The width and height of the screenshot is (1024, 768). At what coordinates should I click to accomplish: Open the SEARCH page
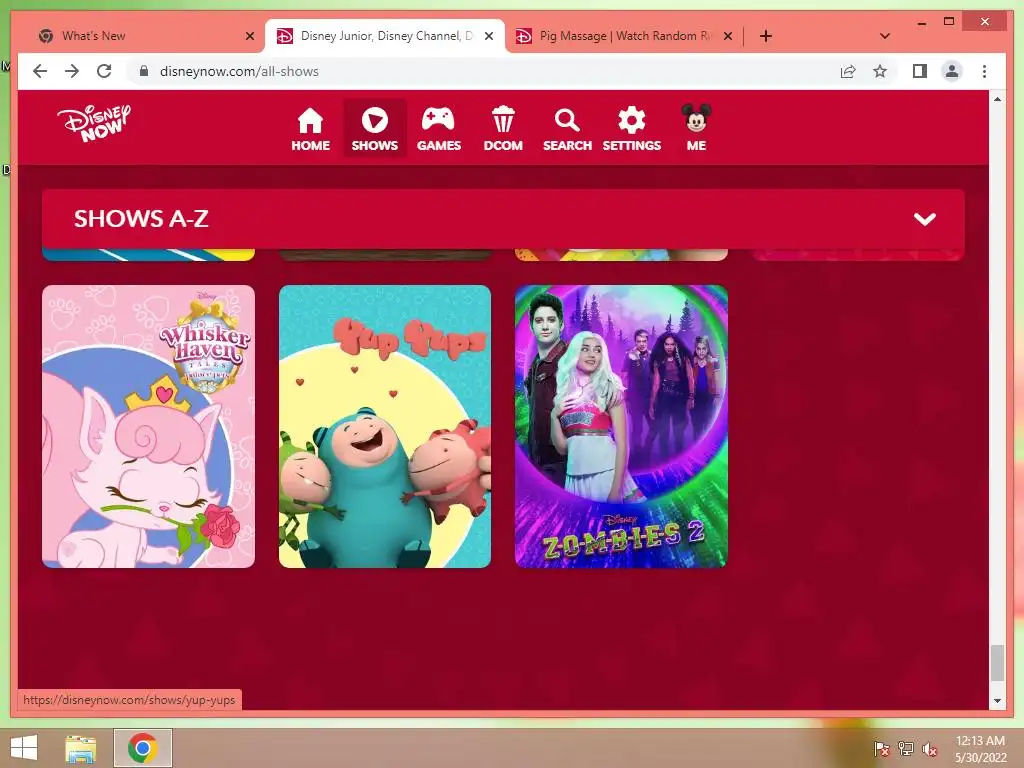tap(567, 129)
